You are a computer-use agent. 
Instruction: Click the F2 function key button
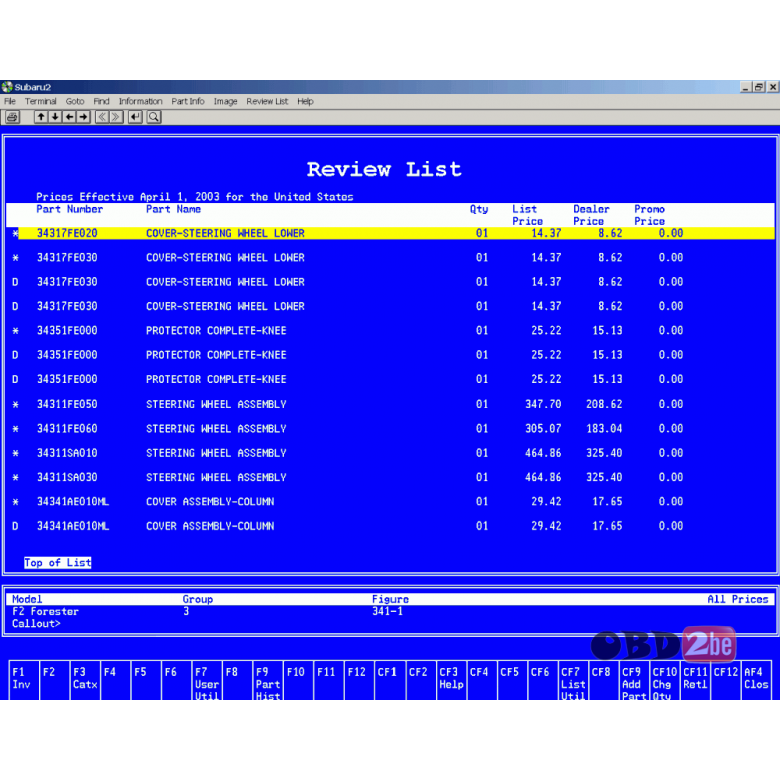coord(55,680)
